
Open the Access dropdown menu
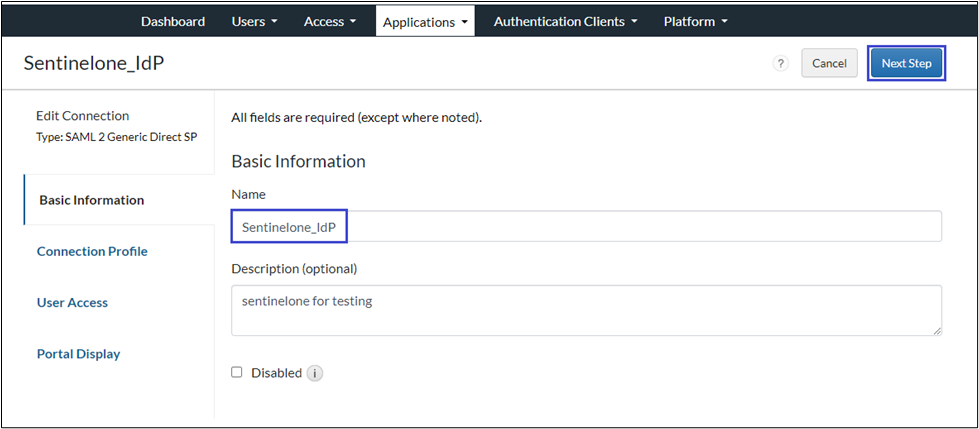(330, 21)
